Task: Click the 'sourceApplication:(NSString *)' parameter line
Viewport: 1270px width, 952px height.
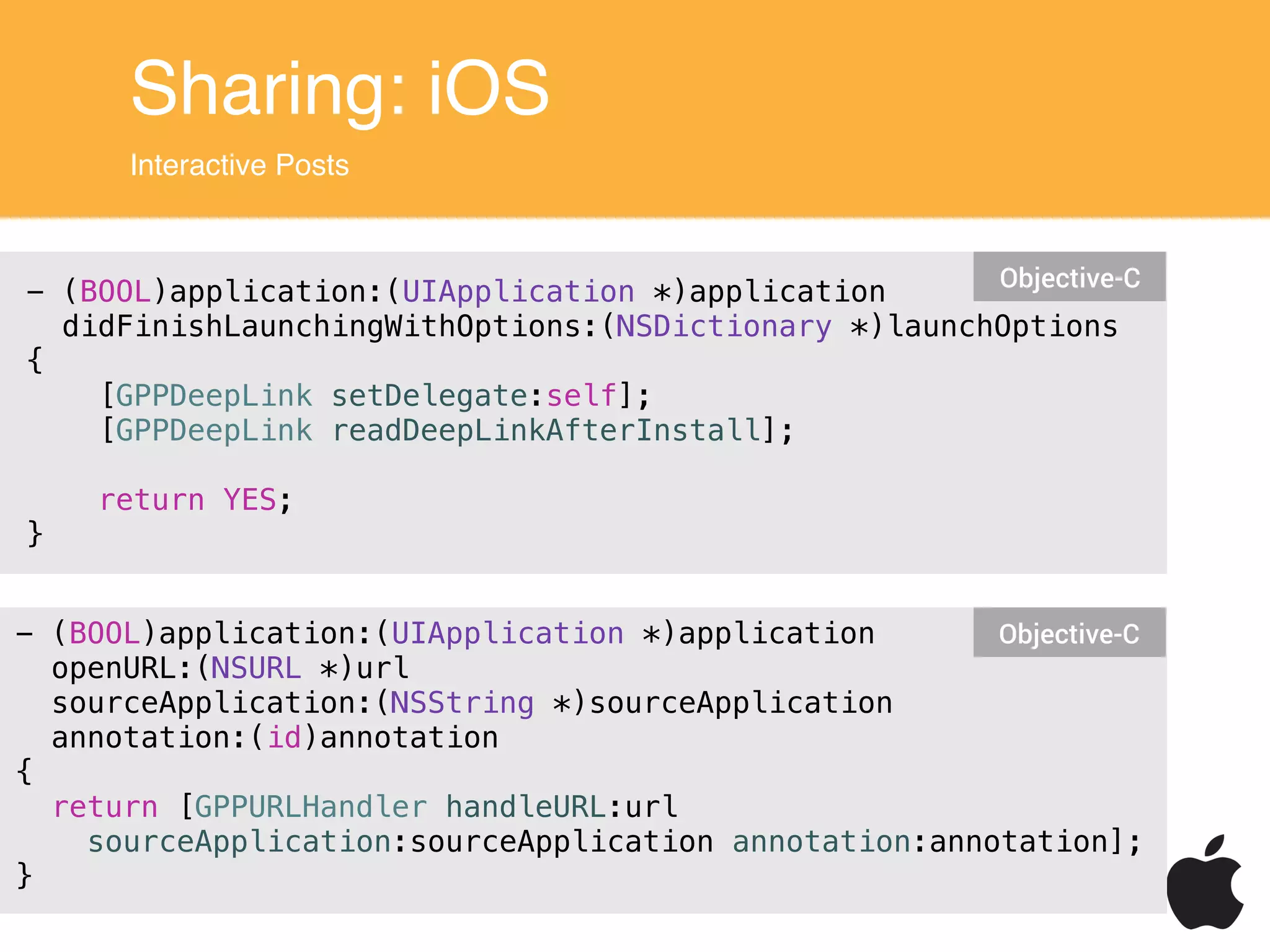Action: pos(472,703)
